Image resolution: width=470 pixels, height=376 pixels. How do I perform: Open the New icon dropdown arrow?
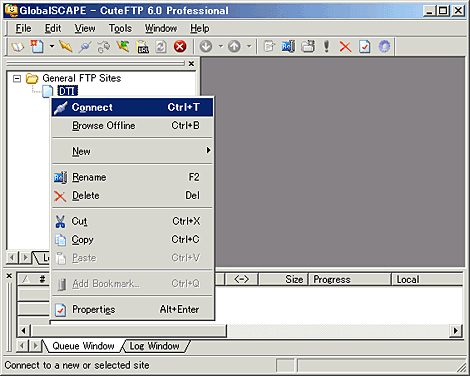52,46
